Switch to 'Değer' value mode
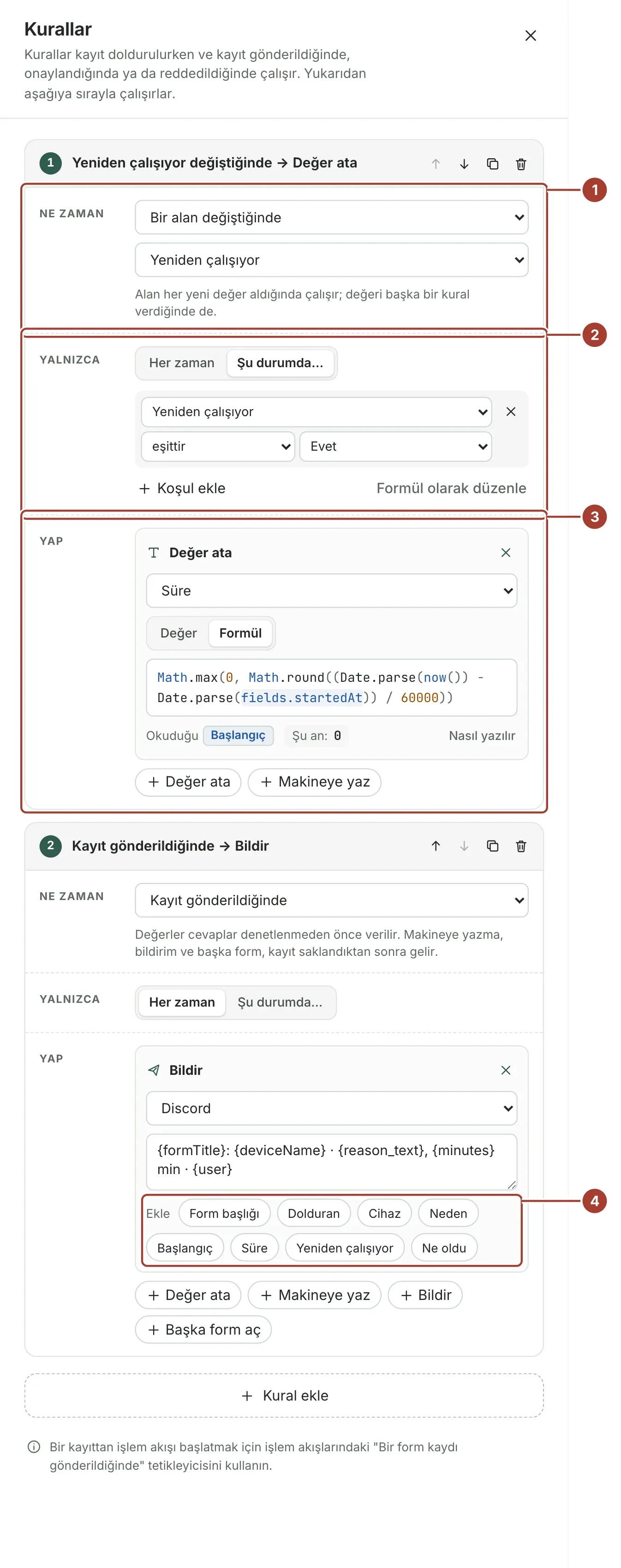This screenshot has height=1568, width=621. (x=179, y=633)
